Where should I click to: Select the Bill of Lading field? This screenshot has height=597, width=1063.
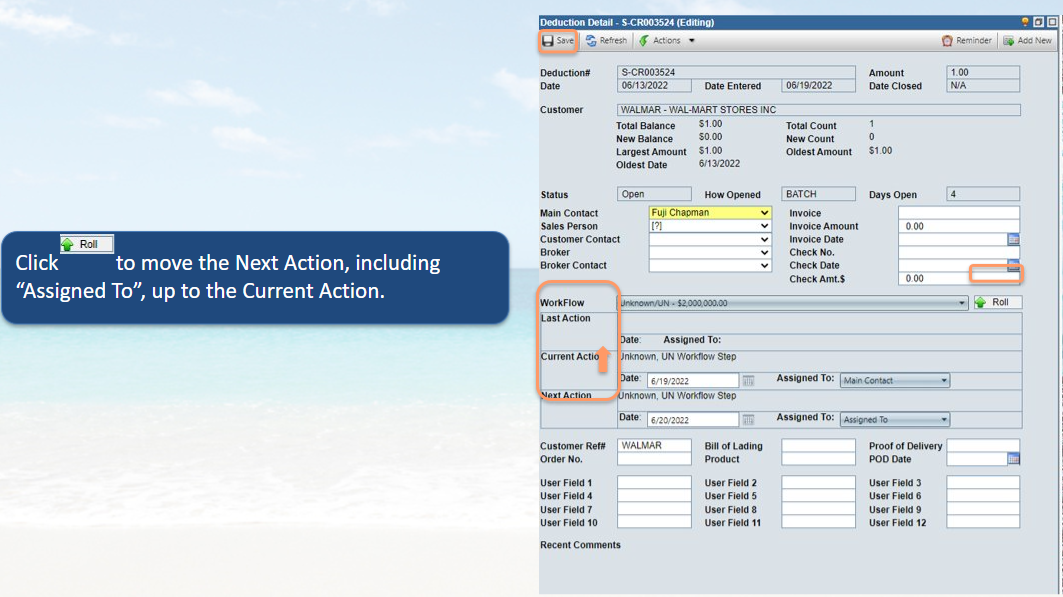pyautogui.click(x=818, y=446)
